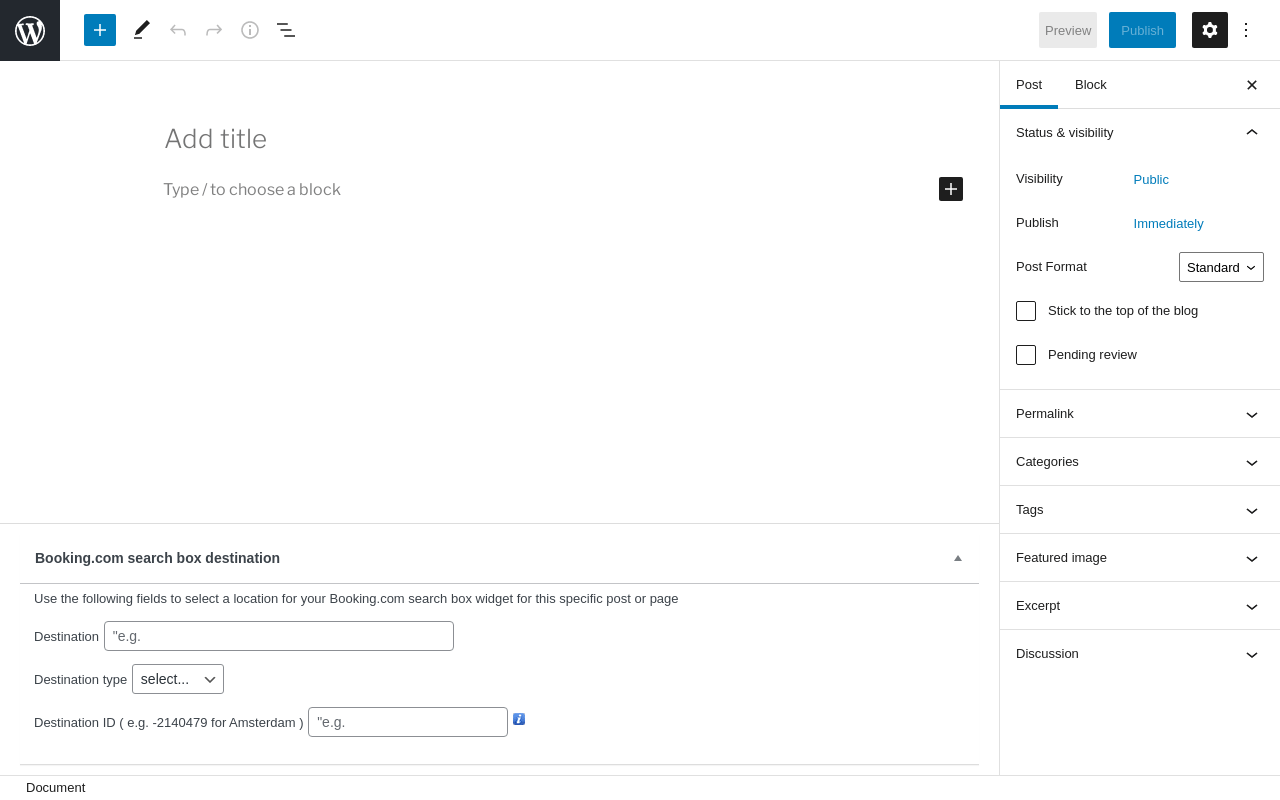Click the WordPress logo icon
The height and width of the screenshot is (800, 1280).
30,30
